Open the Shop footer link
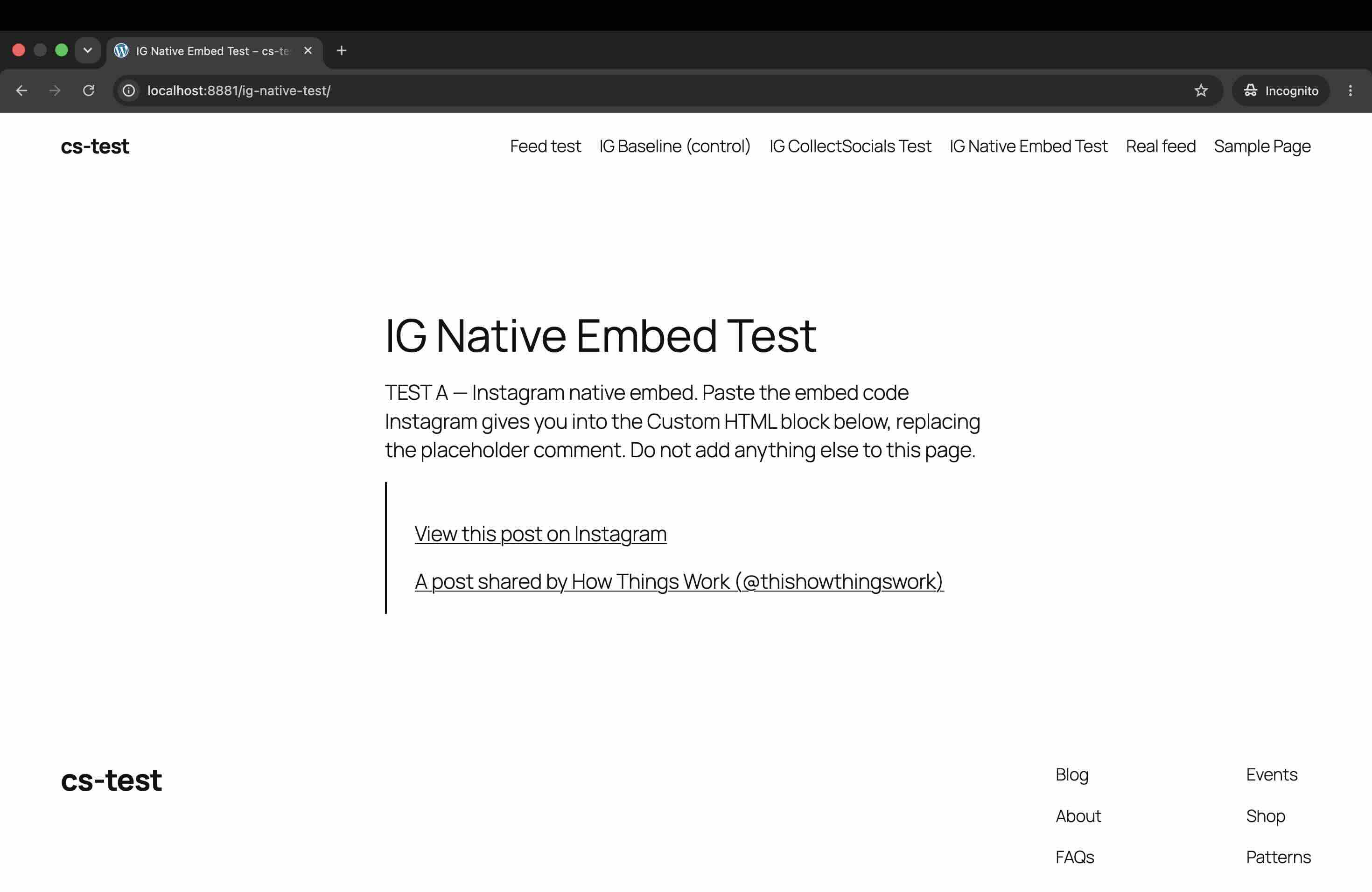Image resolution: width=1372 pixels, height=892 pixels. point(1265,816)
